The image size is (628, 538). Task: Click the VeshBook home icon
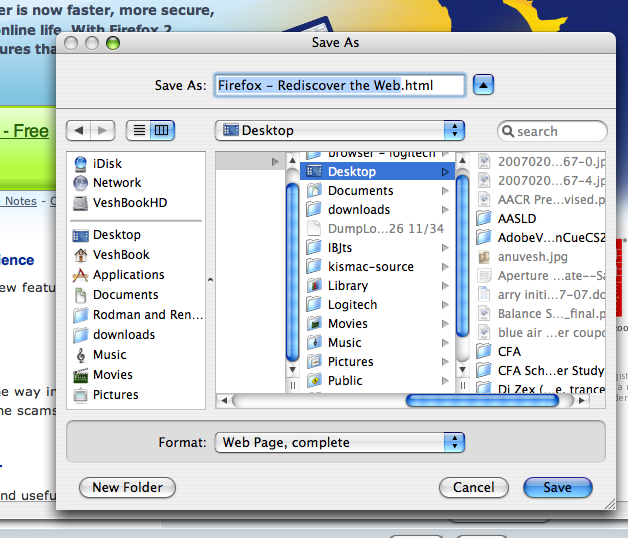click(81, 255)
